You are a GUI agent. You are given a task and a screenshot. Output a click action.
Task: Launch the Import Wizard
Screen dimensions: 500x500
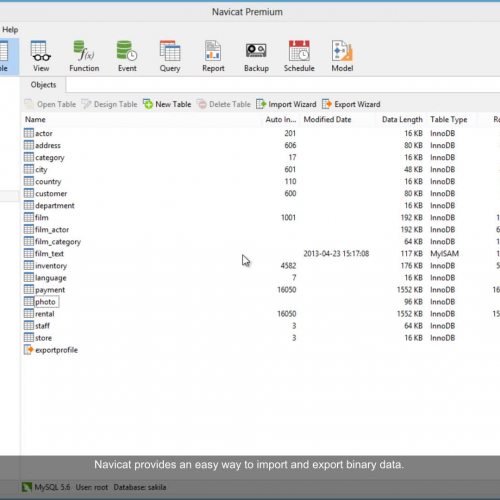coord(286,104)
